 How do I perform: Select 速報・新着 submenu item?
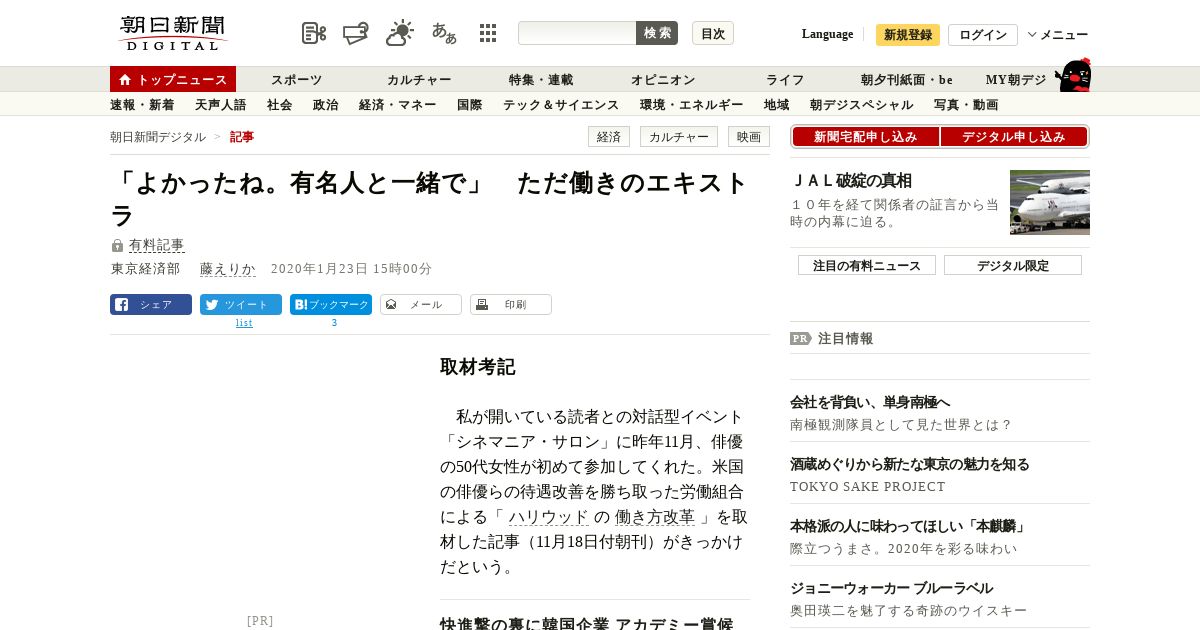click(142, 104)
